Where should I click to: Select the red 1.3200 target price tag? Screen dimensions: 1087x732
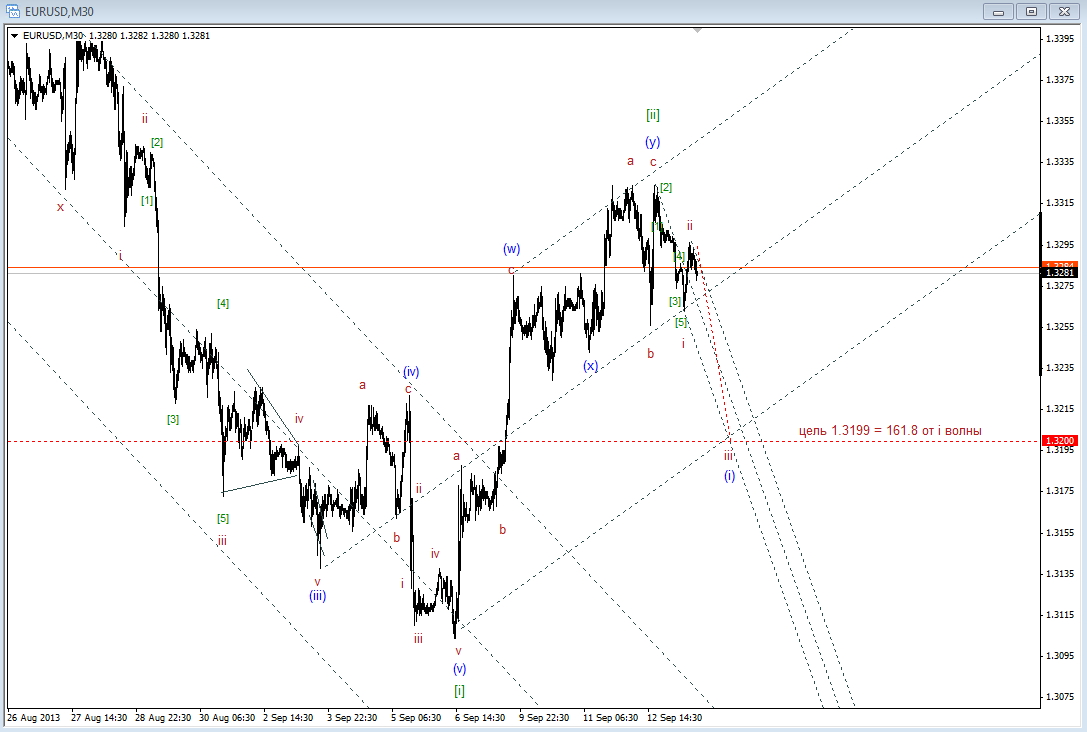(x=1059, y=440)
